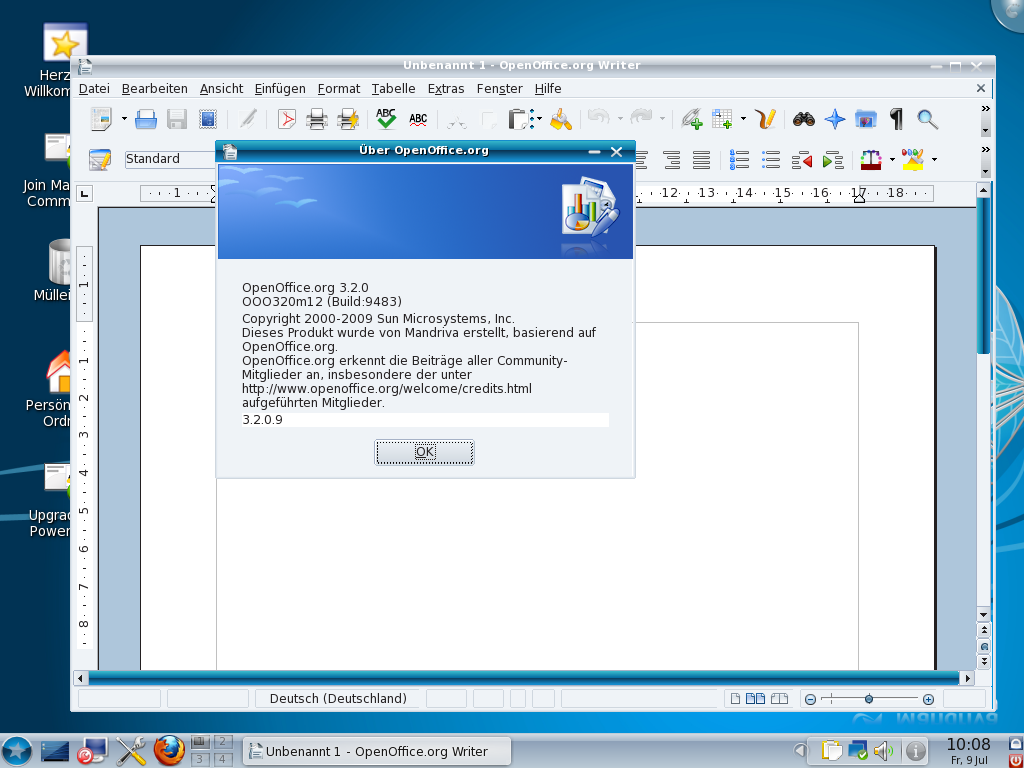Open the Navigator
The height and width of the screenshot is (768, 1024).
[835, 119]
